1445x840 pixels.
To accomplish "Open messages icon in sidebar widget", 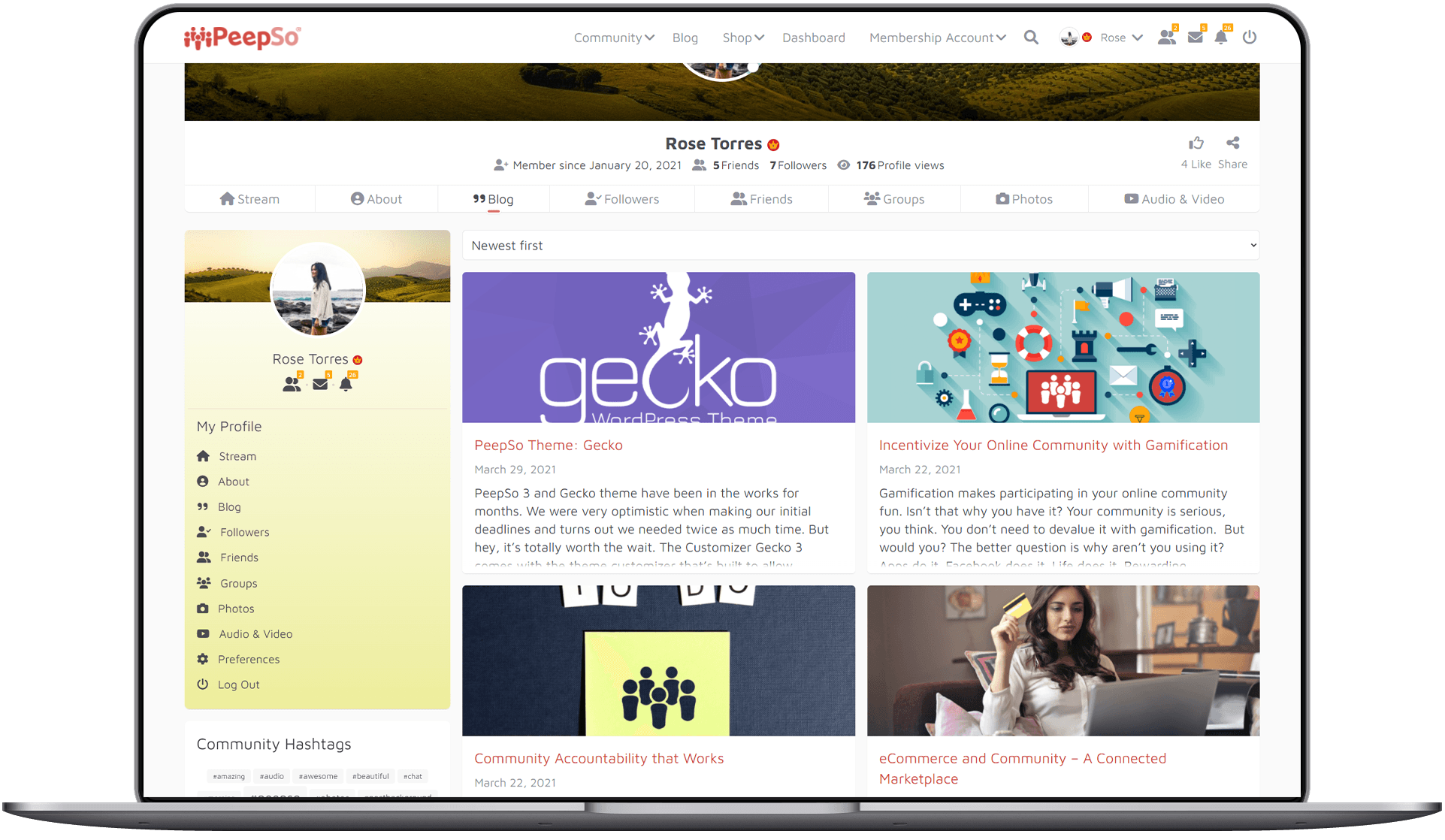I will pyautogui.click(x=320, y=384).
